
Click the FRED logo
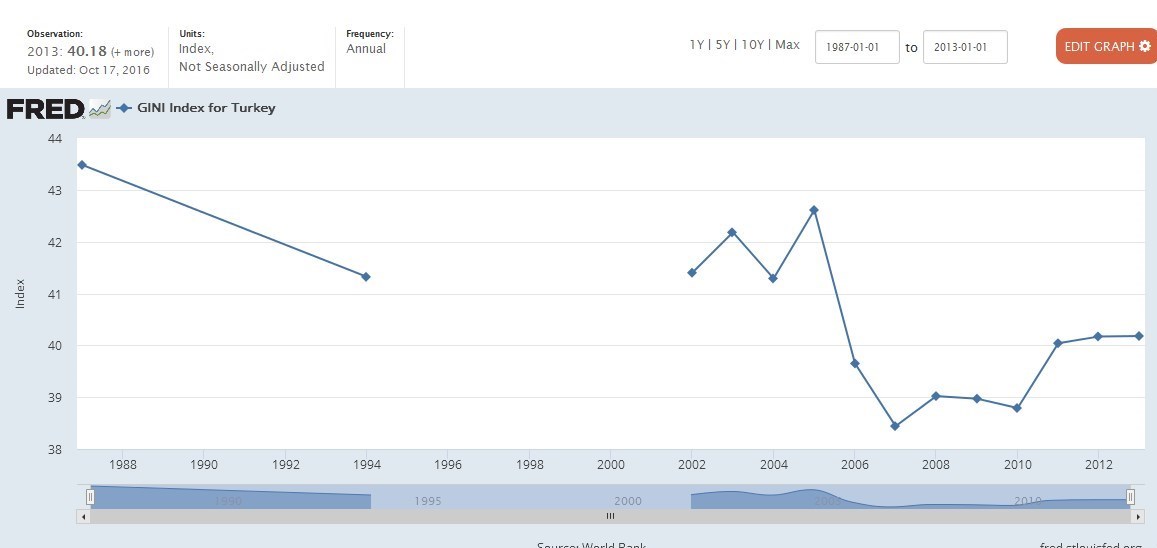pyautogui.click(x=45, y=109)
